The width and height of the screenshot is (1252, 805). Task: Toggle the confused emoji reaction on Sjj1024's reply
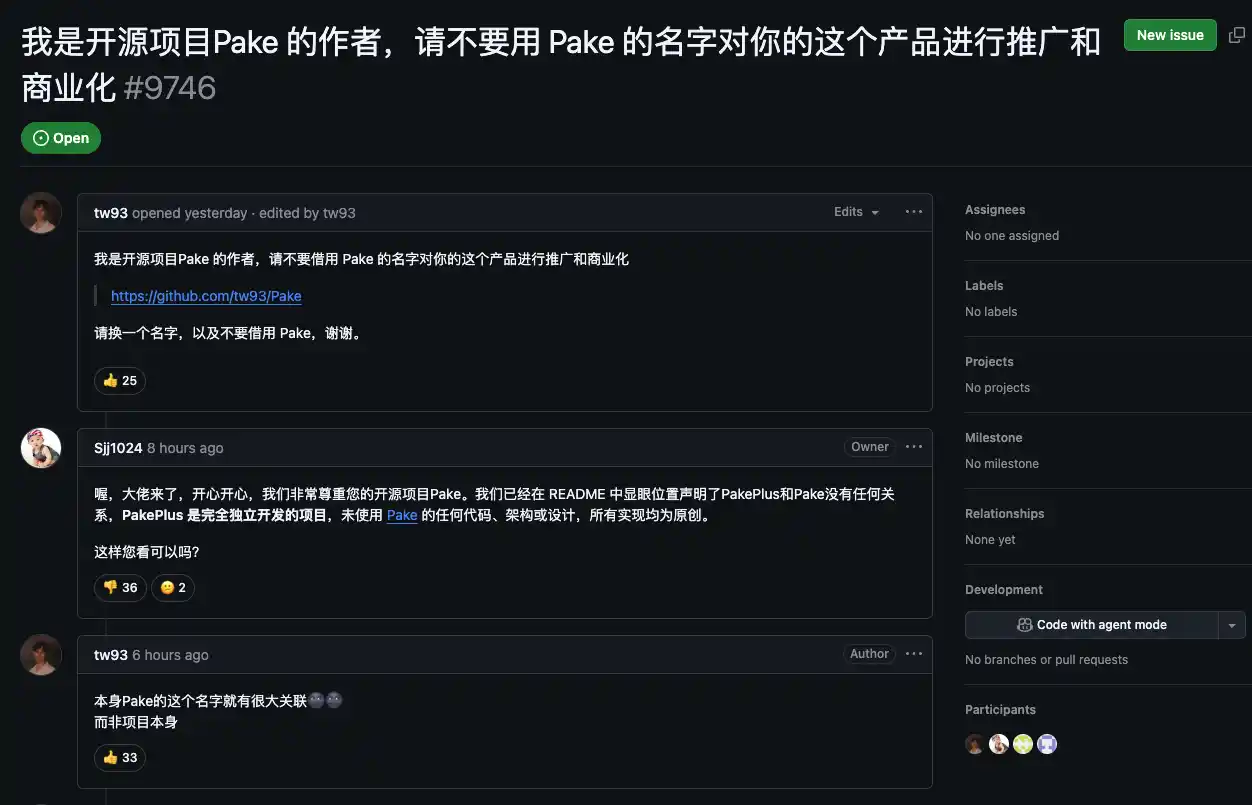tap(172, 587)
